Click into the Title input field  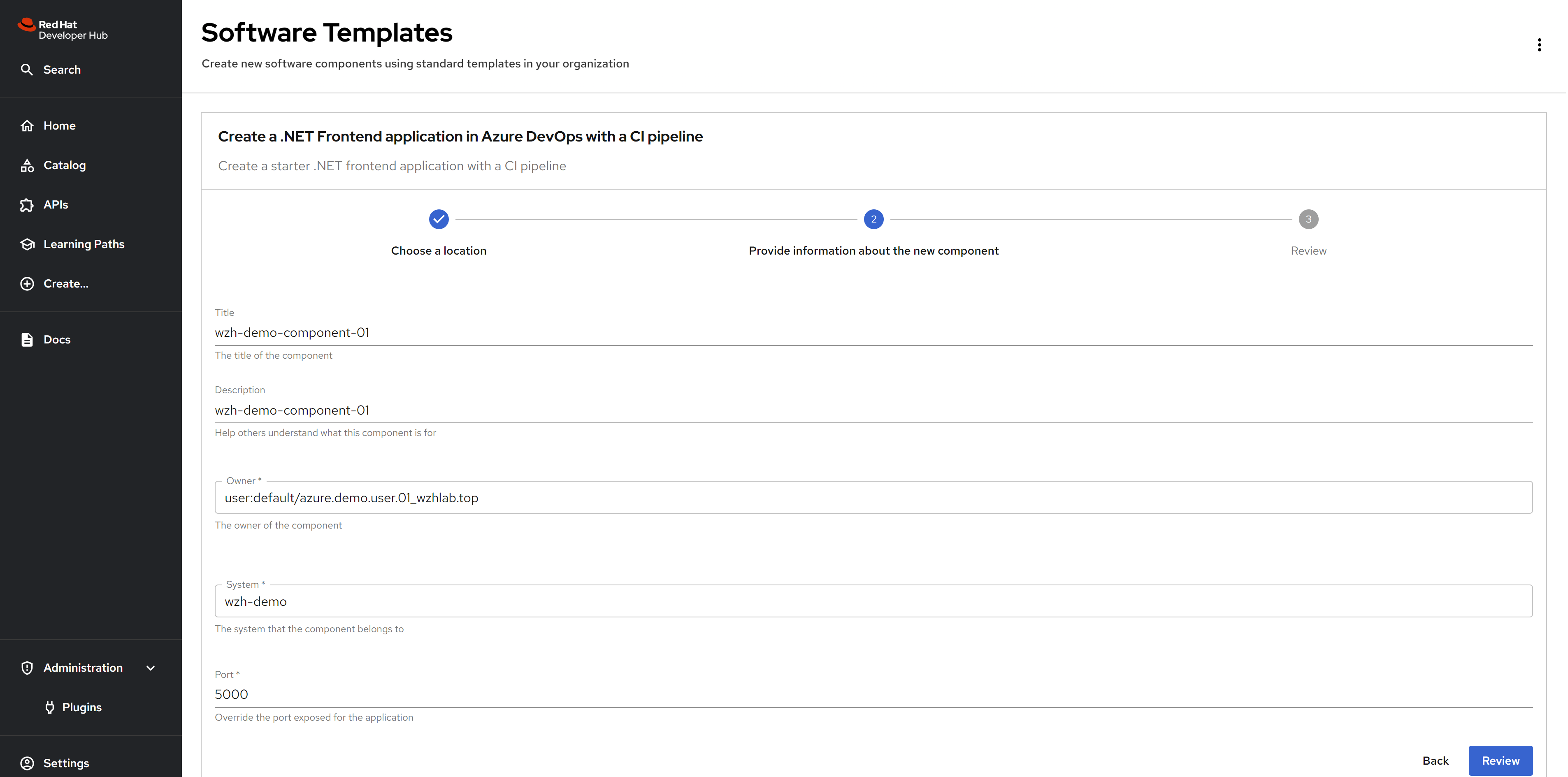coord(873,333)
